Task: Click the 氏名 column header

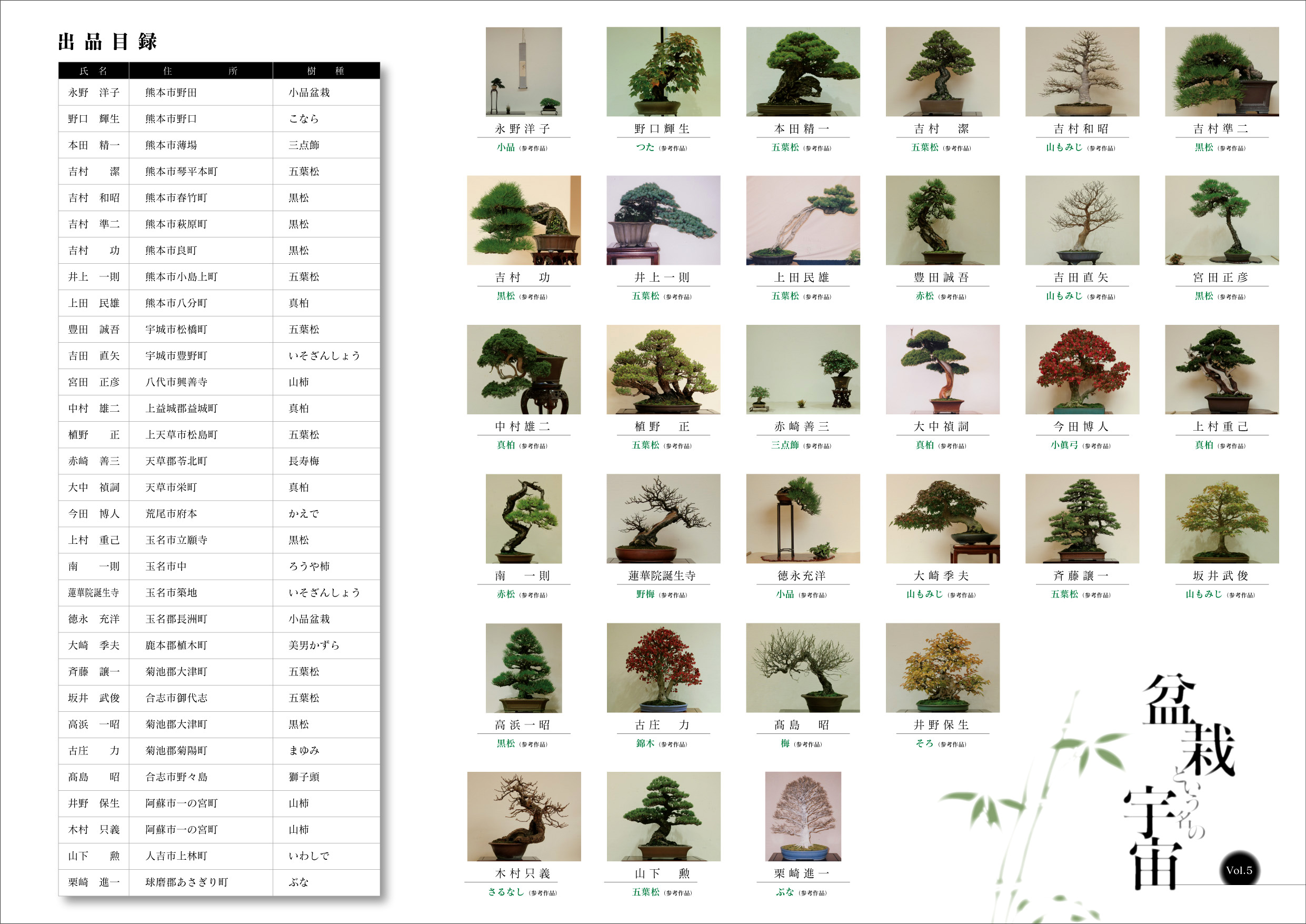Action: tap(93, 71)
